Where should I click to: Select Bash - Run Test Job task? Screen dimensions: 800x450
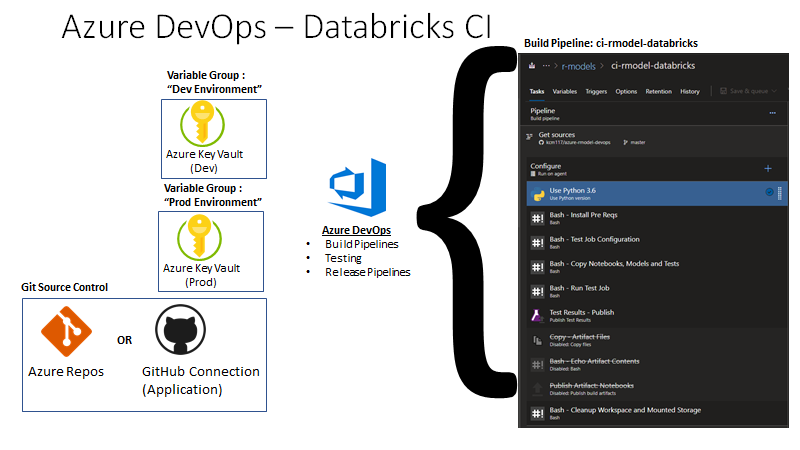tap(657, 292)
